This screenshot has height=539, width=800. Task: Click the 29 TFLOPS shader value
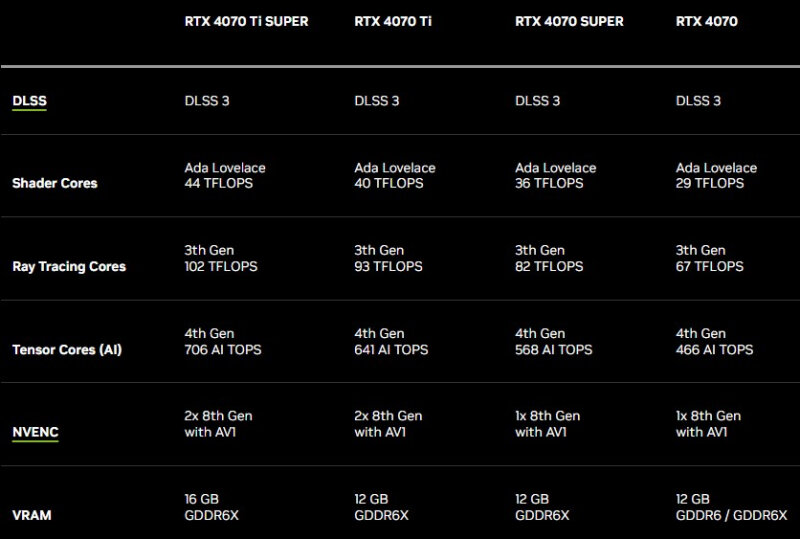pos(710,183)
